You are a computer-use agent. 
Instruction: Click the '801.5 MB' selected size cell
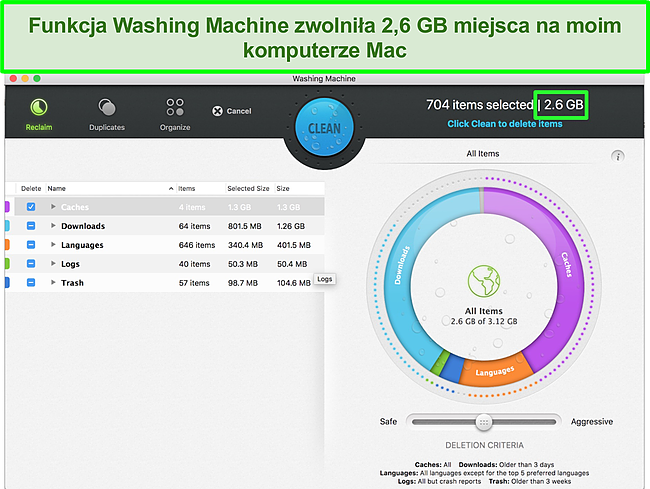[x=245, y=226]
